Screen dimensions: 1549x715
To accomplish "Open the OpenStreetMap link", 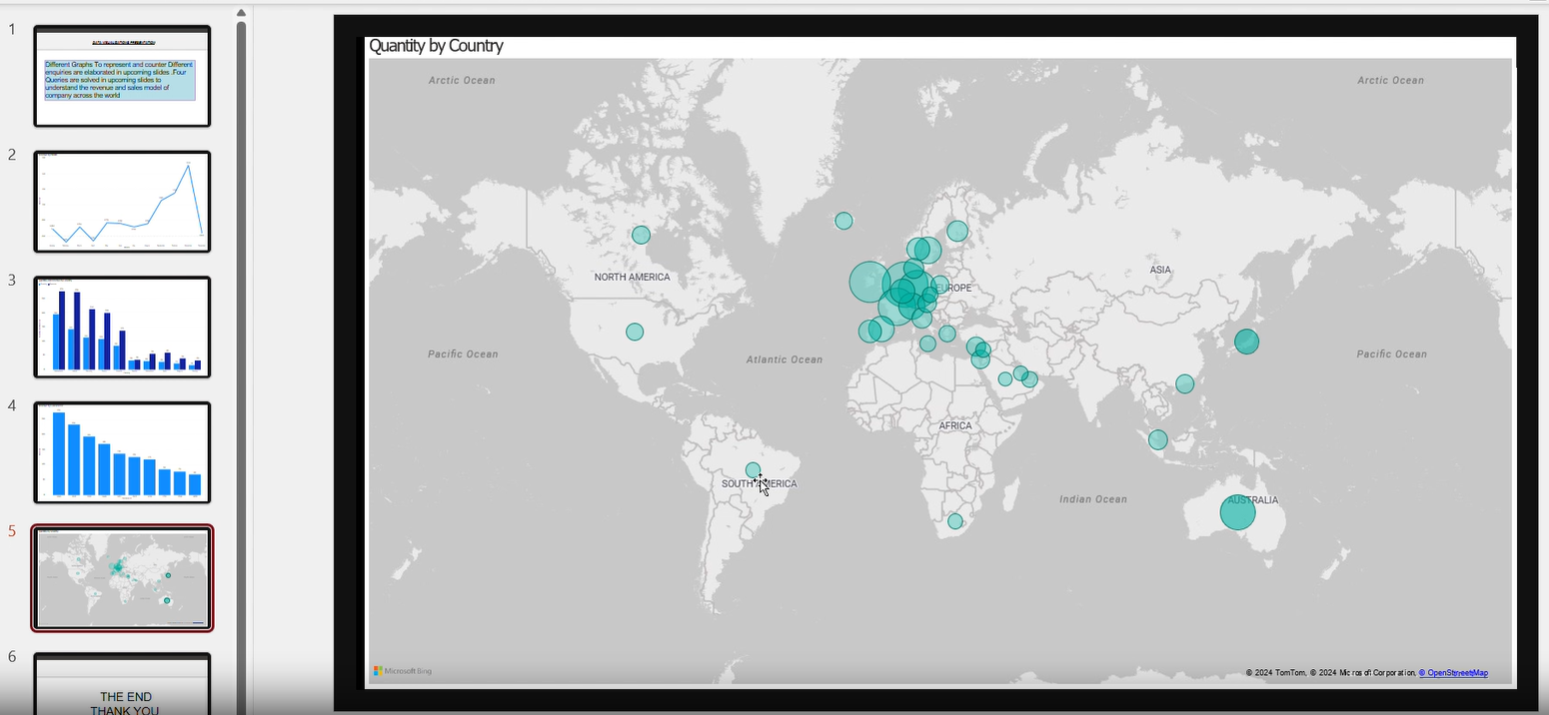I will pos(1454,673).
